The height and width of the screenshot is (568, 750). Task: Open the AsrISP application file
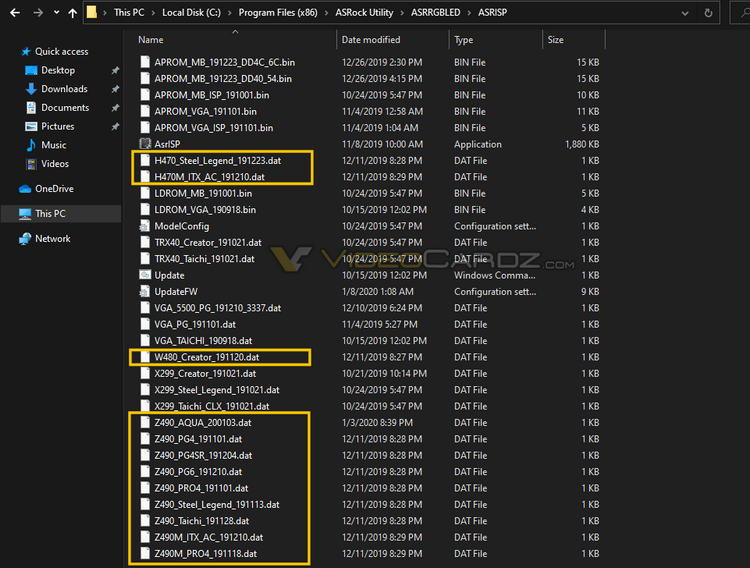[167, 144]
